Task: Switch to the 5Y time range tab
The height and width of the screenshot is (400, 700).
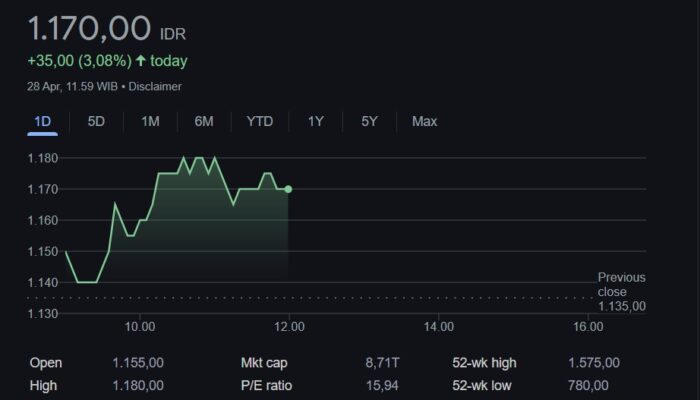Action: point(369,121)
